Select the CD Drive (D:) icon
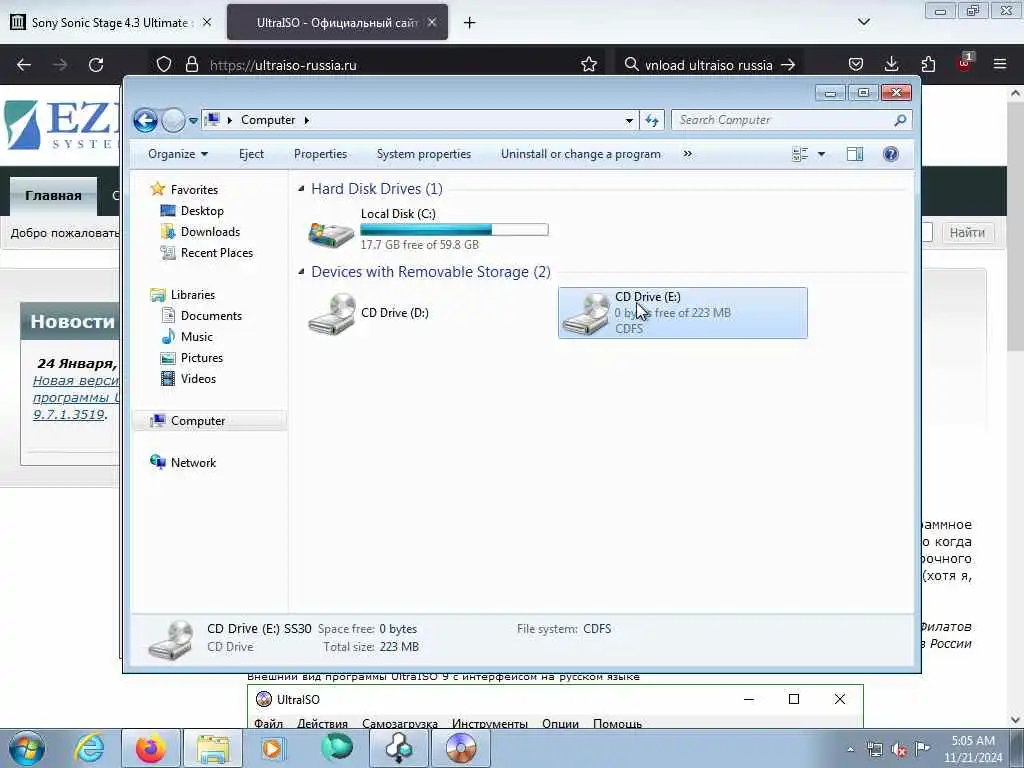The image size is (1024, 768). point(332,313)
